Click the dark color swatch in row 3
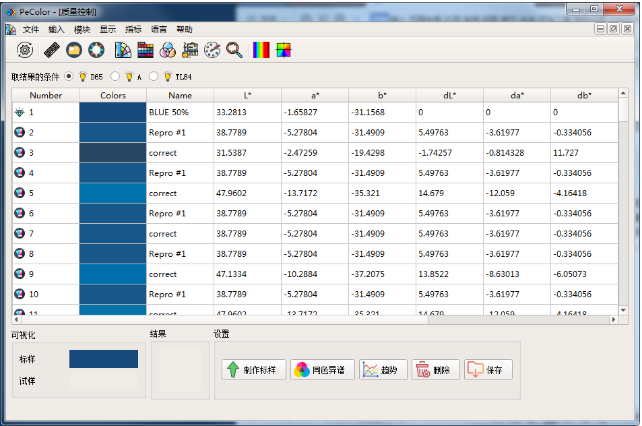 click(x=113, y=152)
